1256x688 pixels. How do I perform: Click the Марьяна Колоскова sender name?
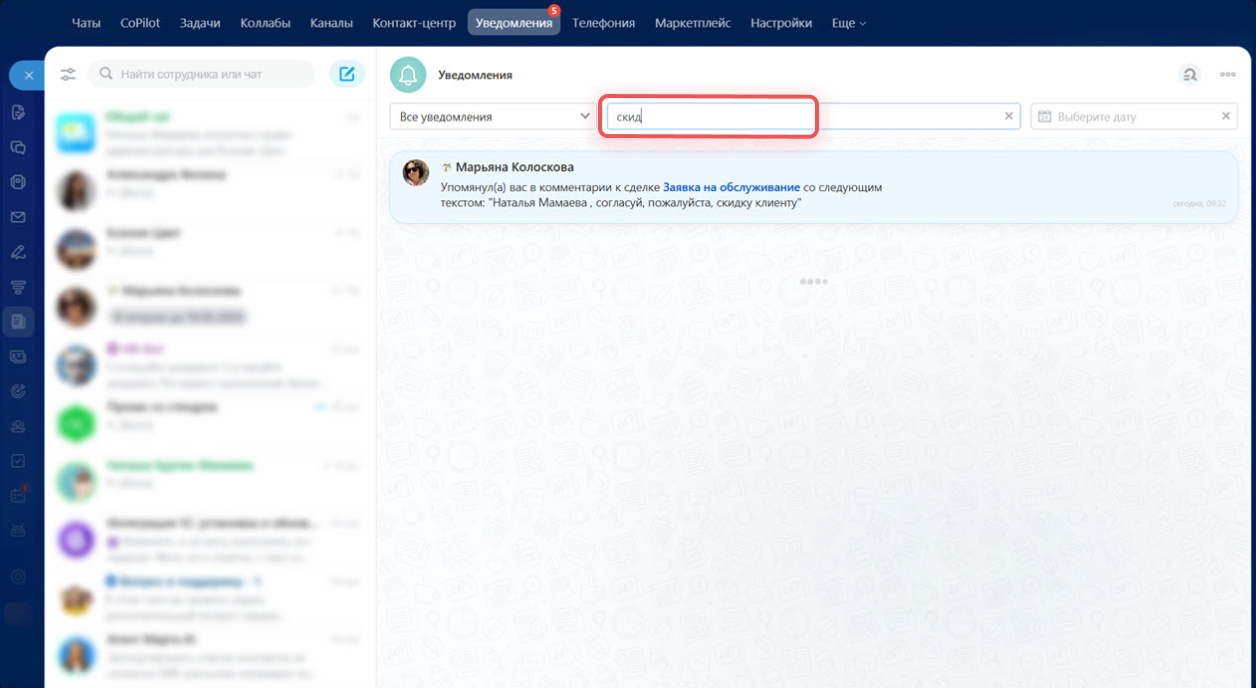pyautogui.click(x=514, y=167)
